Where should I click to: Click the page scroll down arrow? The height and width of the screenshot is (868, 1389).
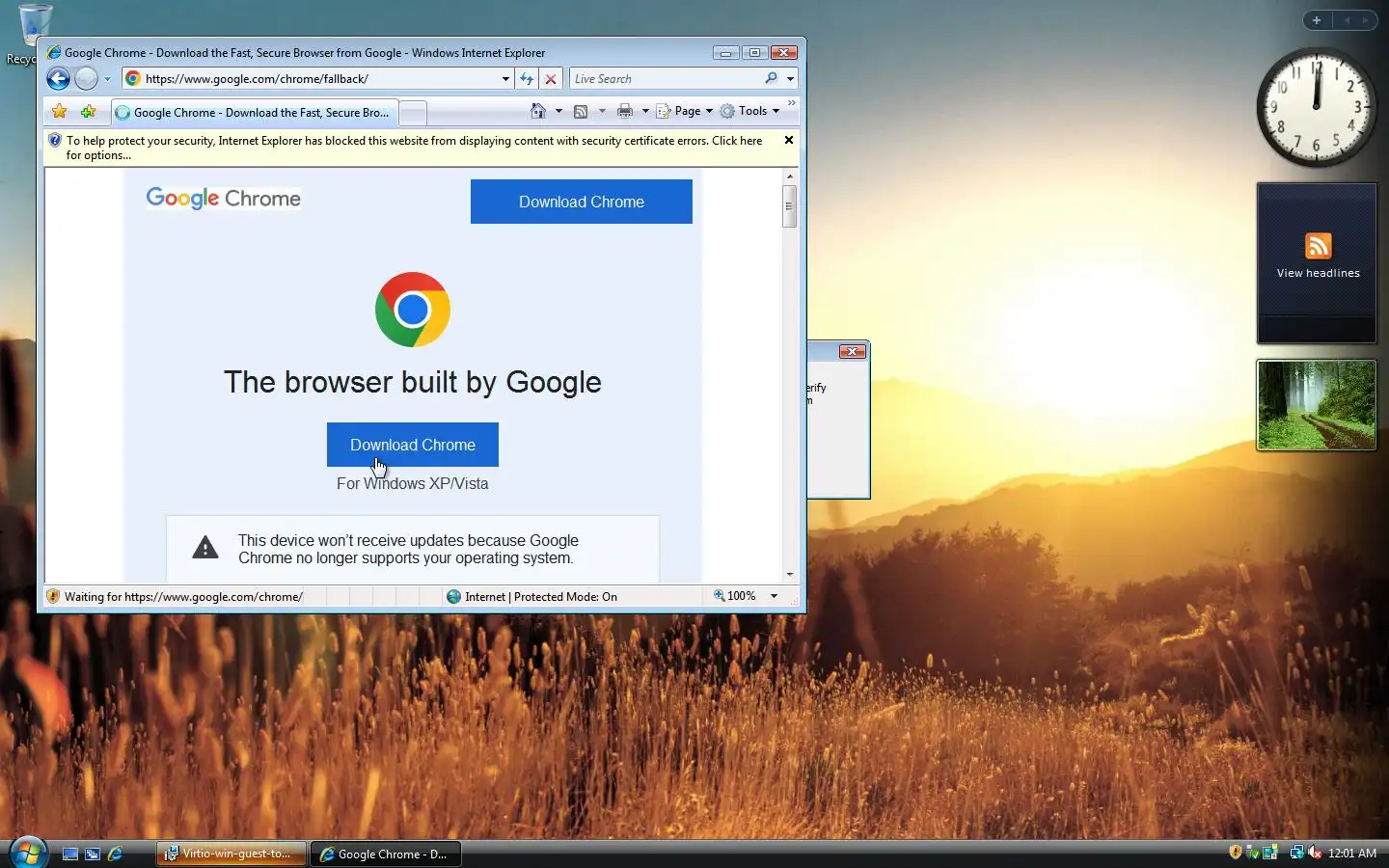tap(790, 575)
